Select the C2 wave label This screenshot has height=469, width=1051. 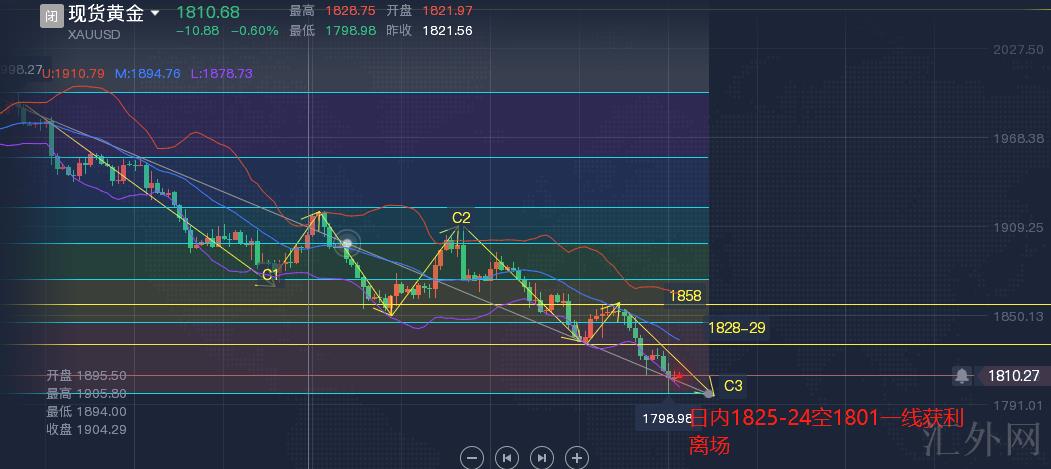(461, 217)
